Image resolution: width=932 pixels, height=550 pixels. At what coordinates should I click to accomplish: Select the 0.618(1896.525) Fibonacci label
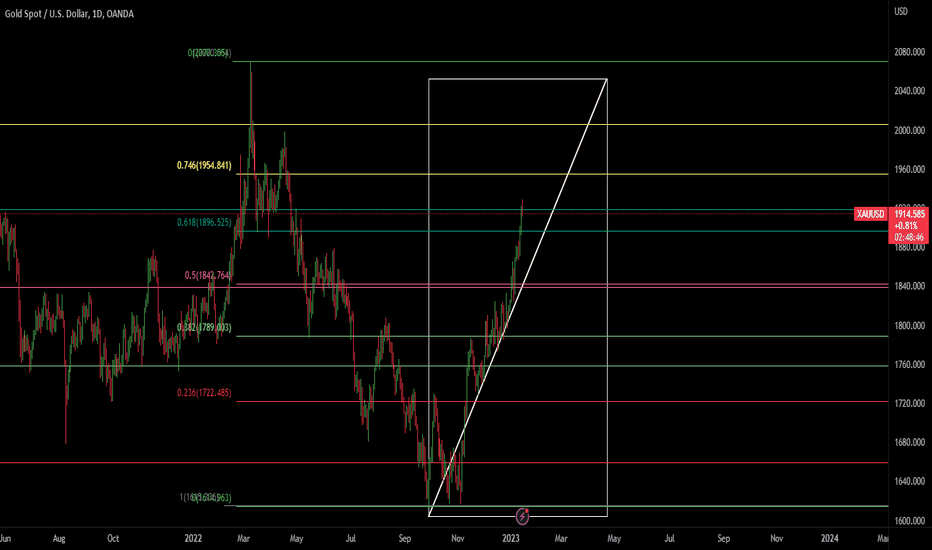click(x=204, y=222)
